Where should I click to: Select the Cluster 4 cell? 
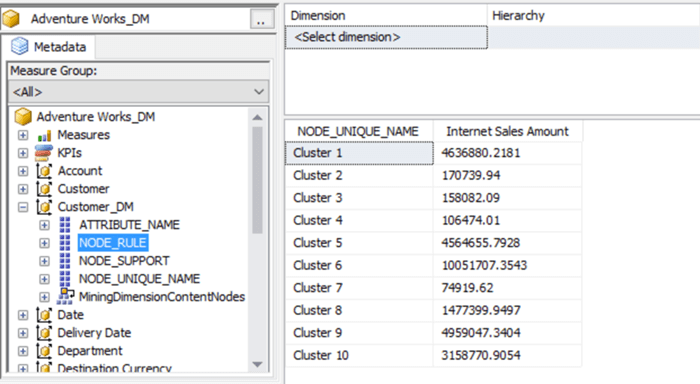pyautogui.click(x=359, y=221)
